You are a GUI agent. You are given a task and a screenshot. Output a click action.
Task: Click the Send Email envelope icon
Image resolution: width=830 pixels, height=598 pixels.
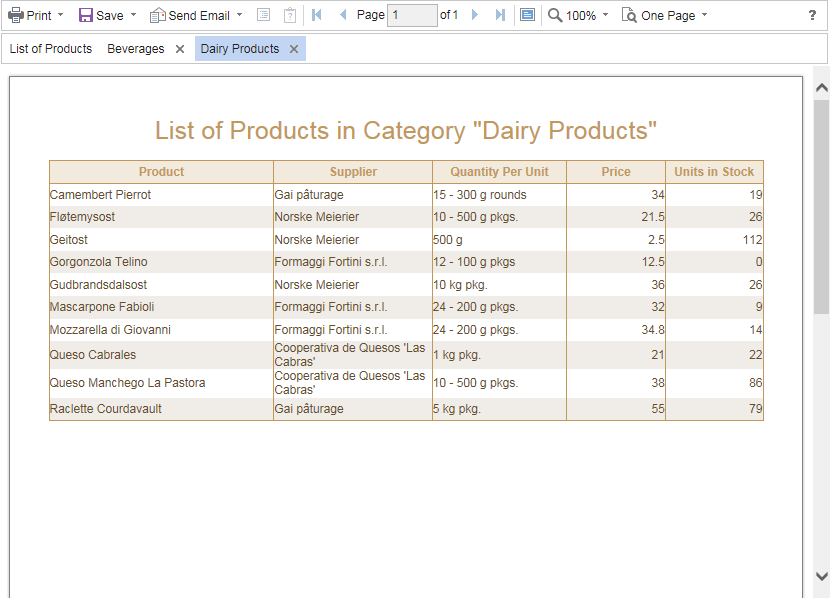point(158,15)
